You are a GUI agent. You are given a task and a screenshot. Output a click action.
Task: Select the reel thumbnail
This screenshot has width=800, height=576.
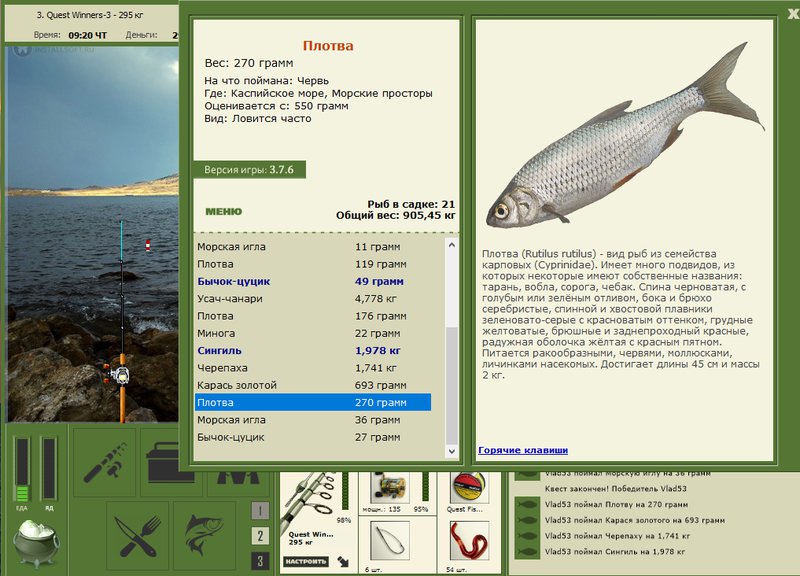(x=390, y=488)
